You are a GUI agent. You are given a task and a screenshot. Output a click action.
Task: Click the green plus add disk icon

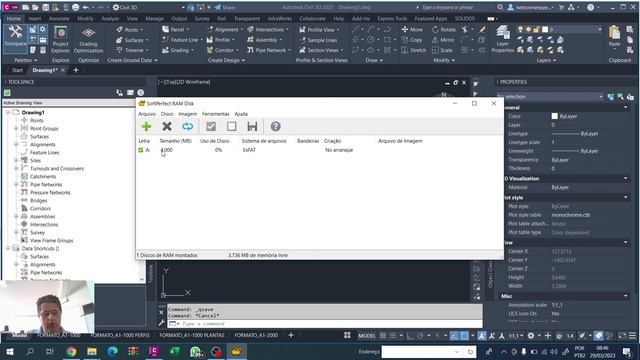coord(146,127)
